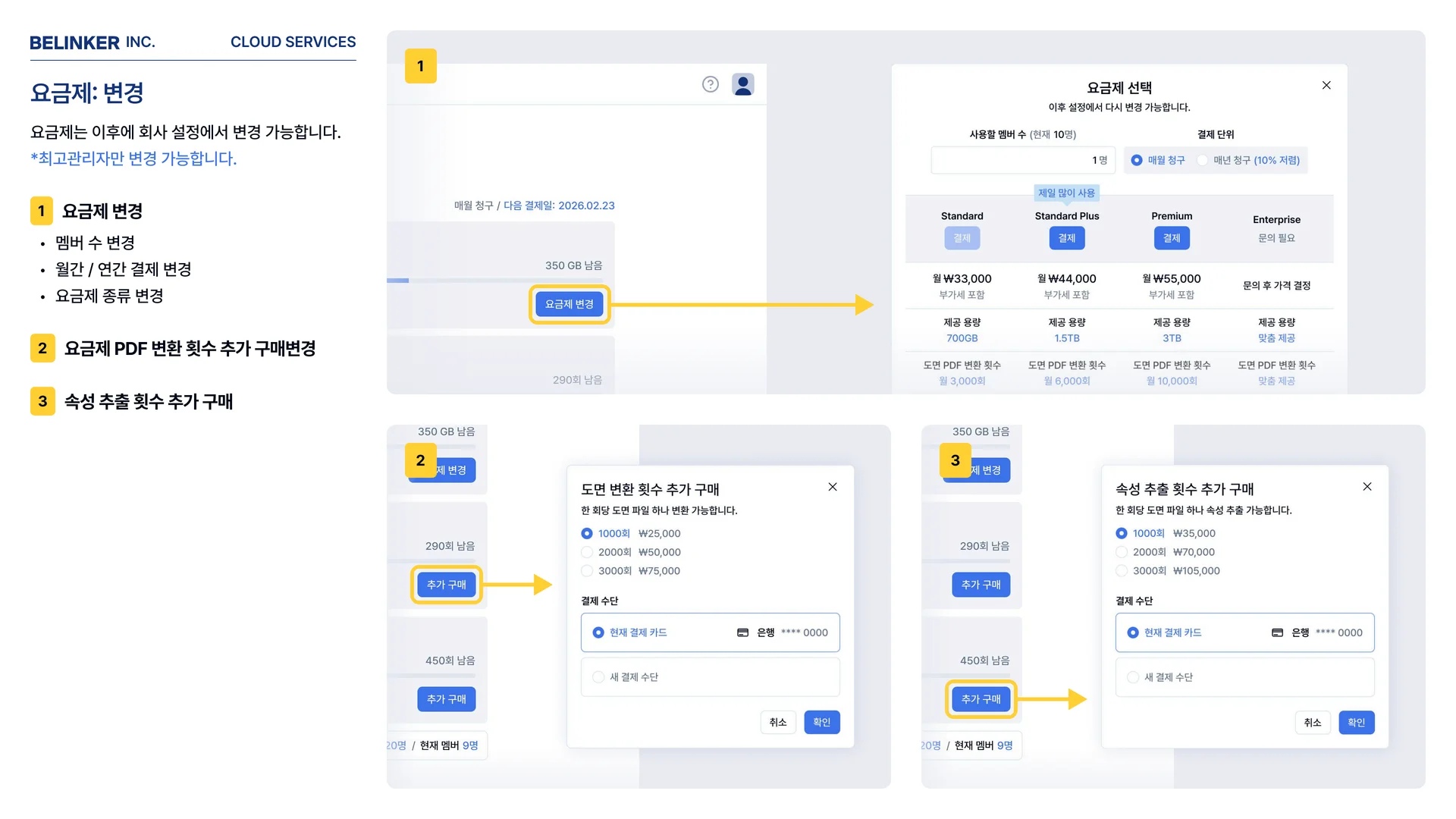Choose 3000 extractions for ₩105,000
The width and height of the screenshot is (1456, 819).
(x=1122, y=571)
